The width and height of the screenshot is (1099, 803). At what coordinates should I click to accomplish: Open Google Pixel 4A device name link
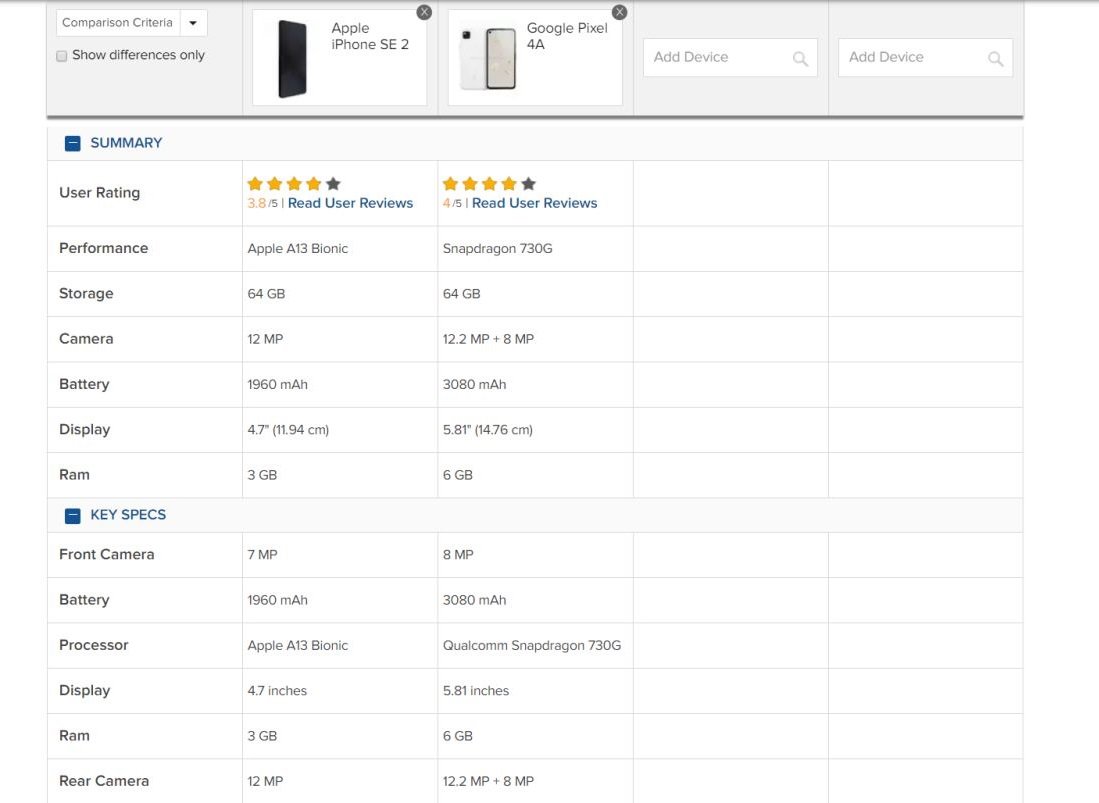pyautogui.click(x=566, y=36)
